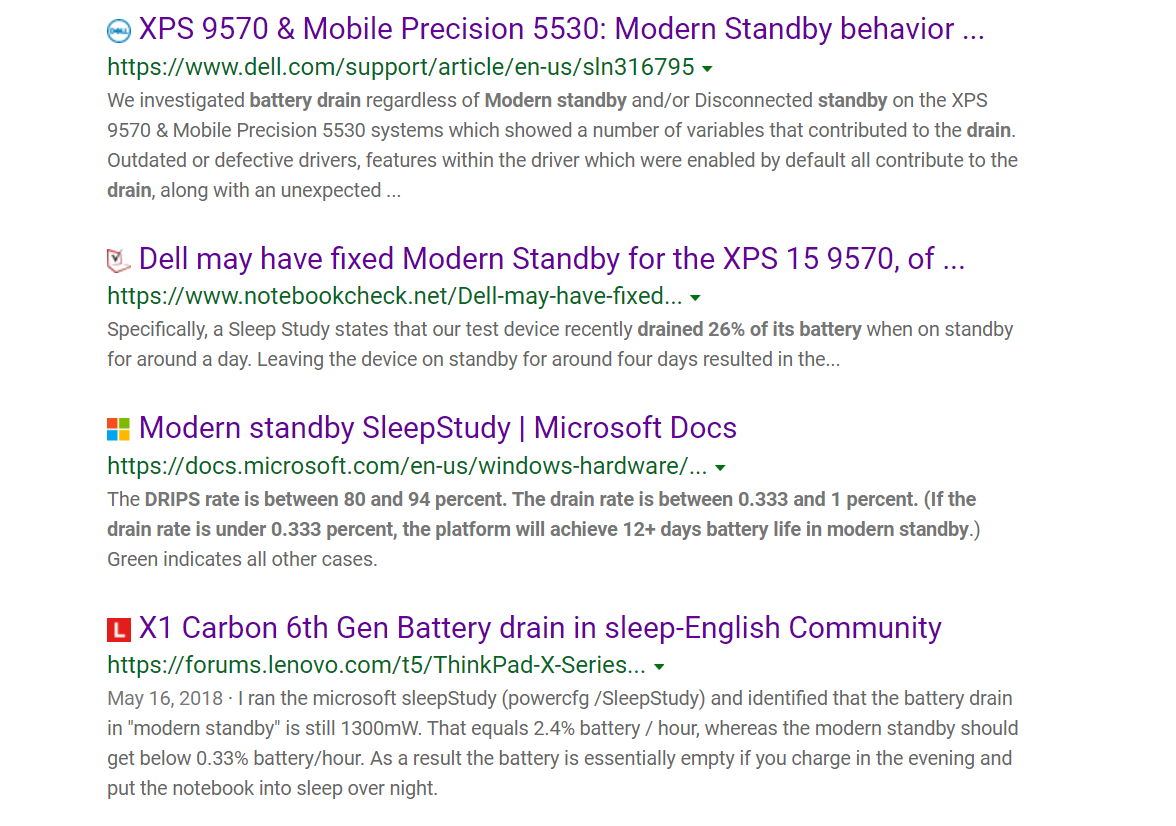Open Modern standby SleepStudy | Microsoft Docs
This screenshot has width=1176, height=826.
[438, 428]
